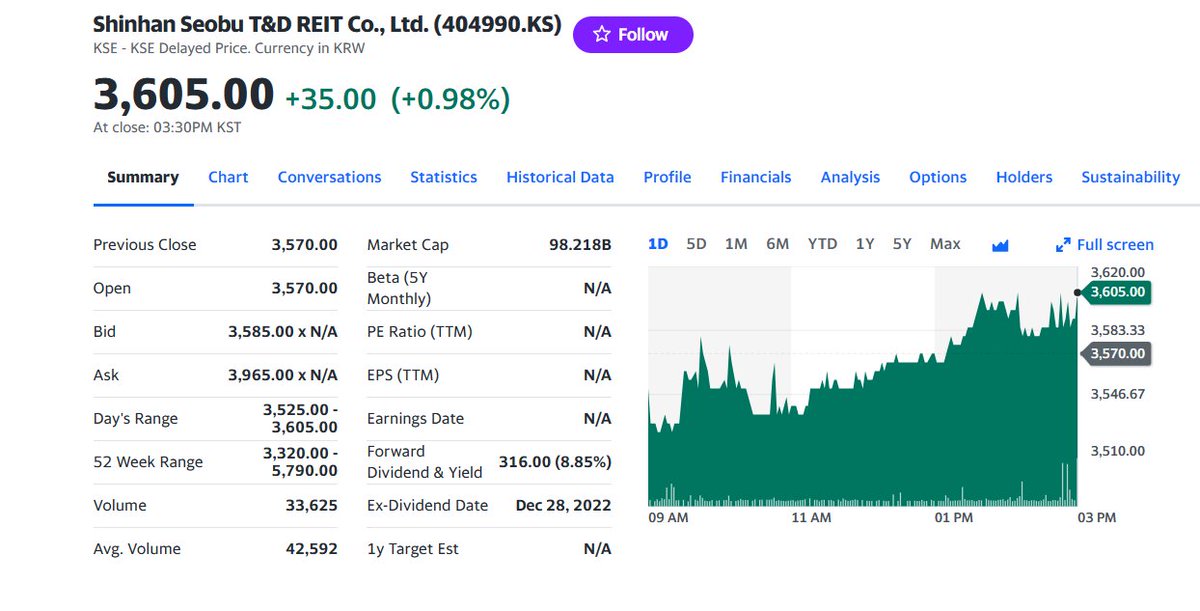Select the Max chart range
Image resolution: width=1200 pixels, height=611 pixels.
(x=945, y=244)
